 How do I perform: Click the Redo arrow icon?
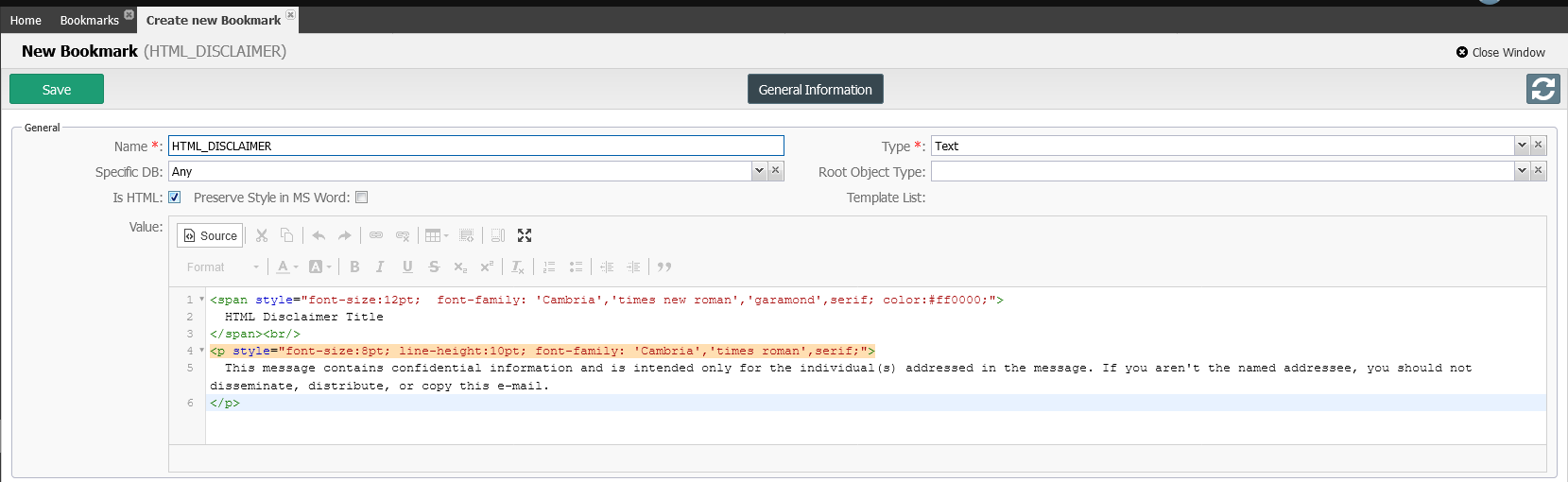click(344, 235)
